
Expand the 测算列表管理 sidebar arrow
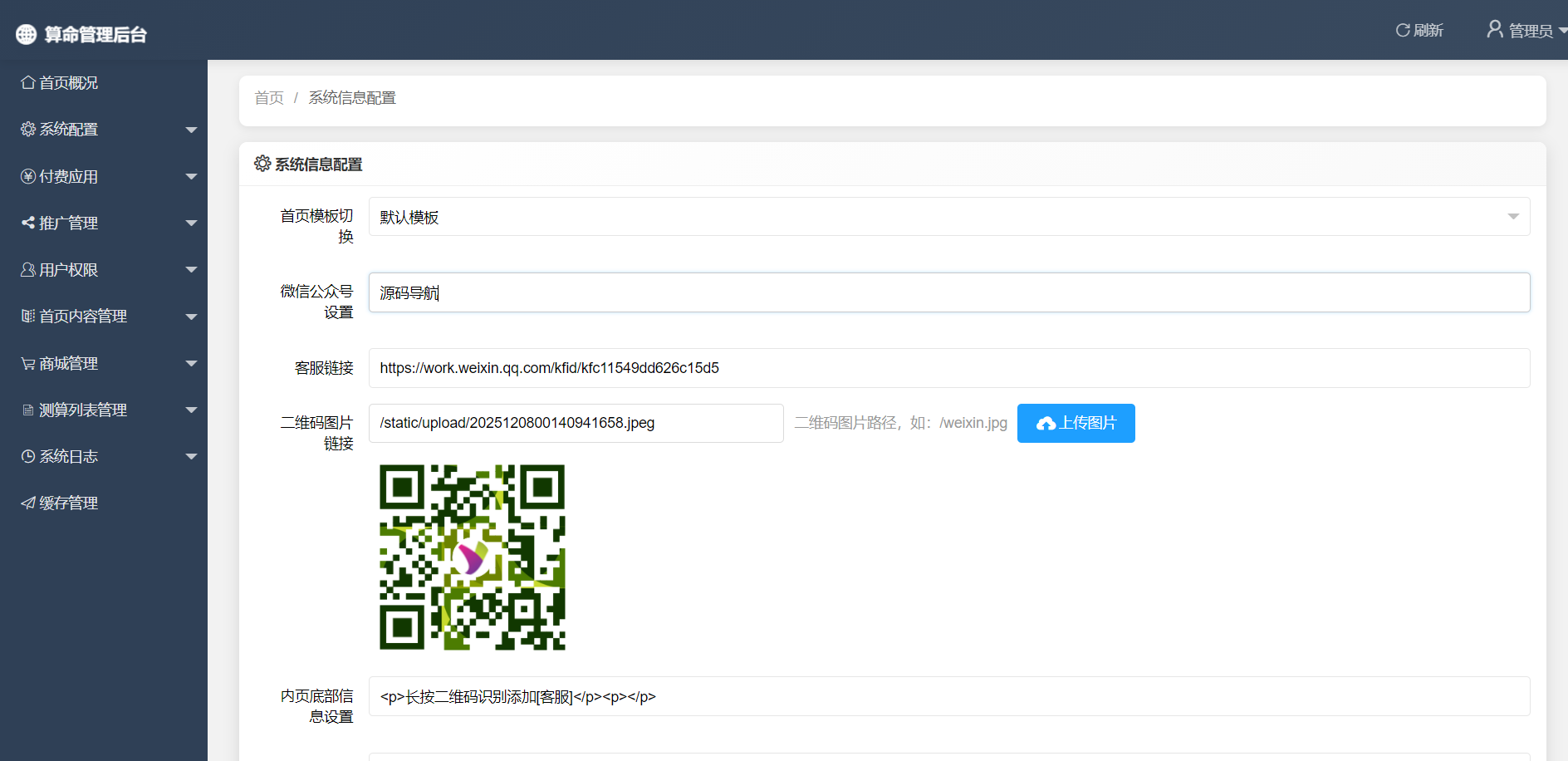(191, 410)
